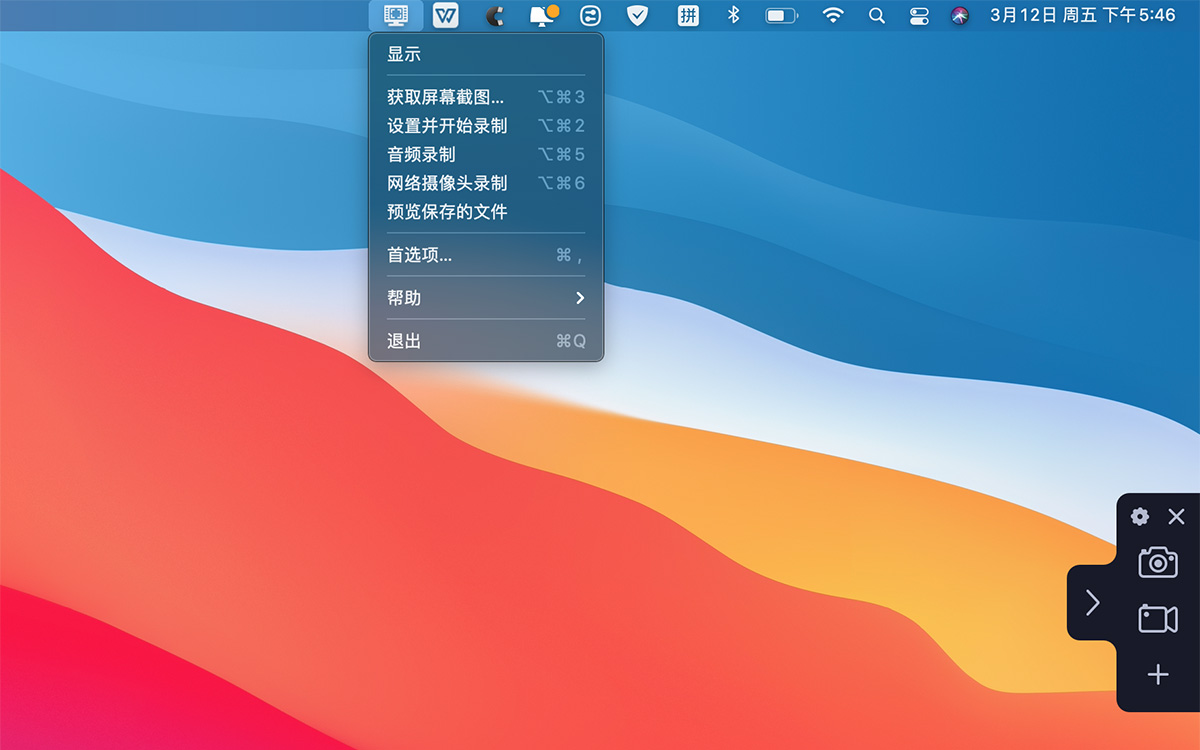
Task: Switch the Pinyin input method icon
Action: coord(688,15)
